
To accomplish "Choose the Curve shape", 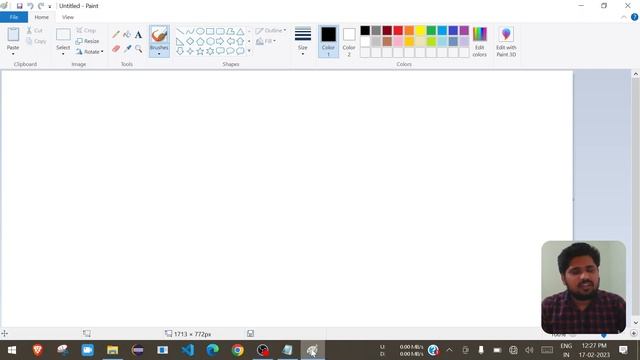I will click(x=190, y=31).
